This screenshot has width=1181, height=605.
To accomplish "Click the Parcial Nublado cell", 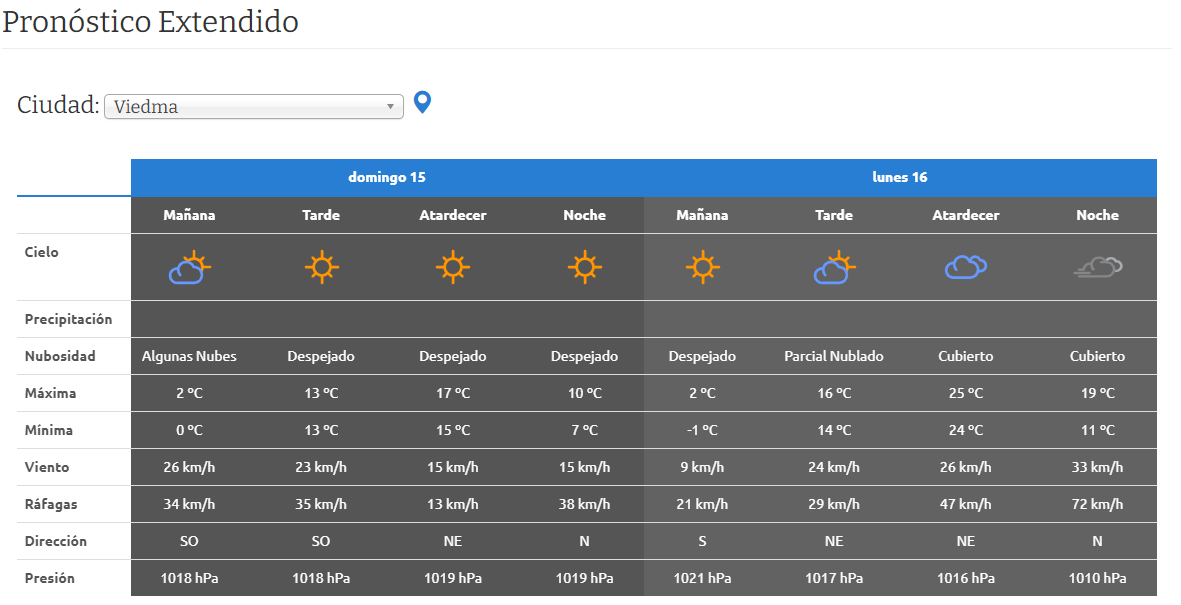I will click(x=834, y=356).
